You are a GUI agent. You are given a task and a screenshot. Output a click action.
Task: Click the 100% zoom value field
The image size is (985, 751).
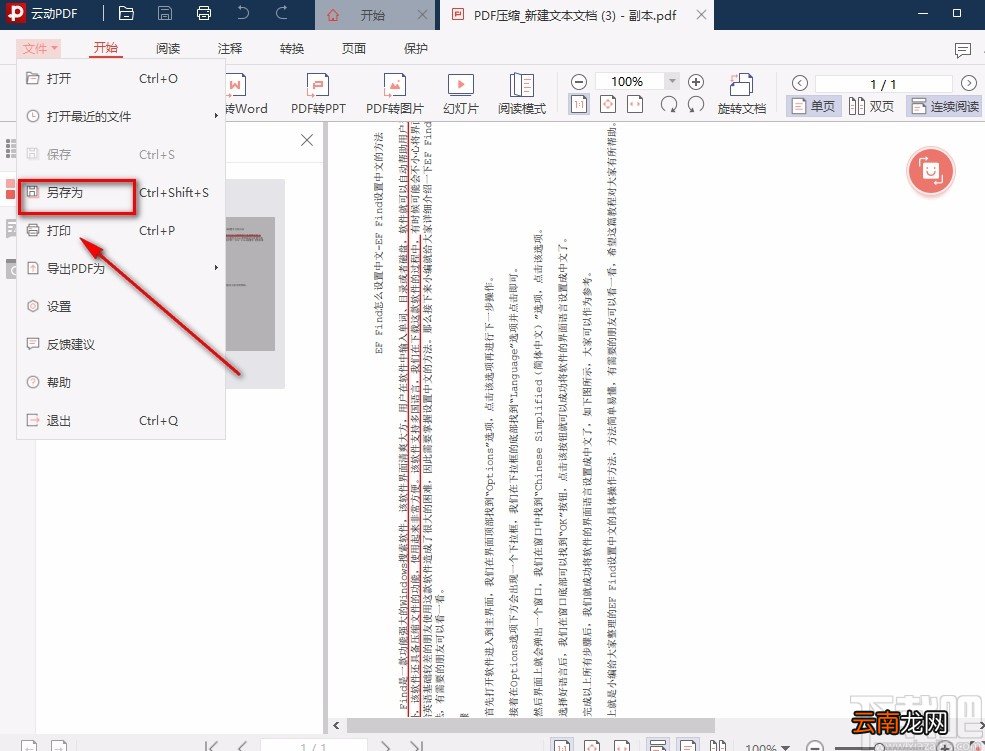628,81
